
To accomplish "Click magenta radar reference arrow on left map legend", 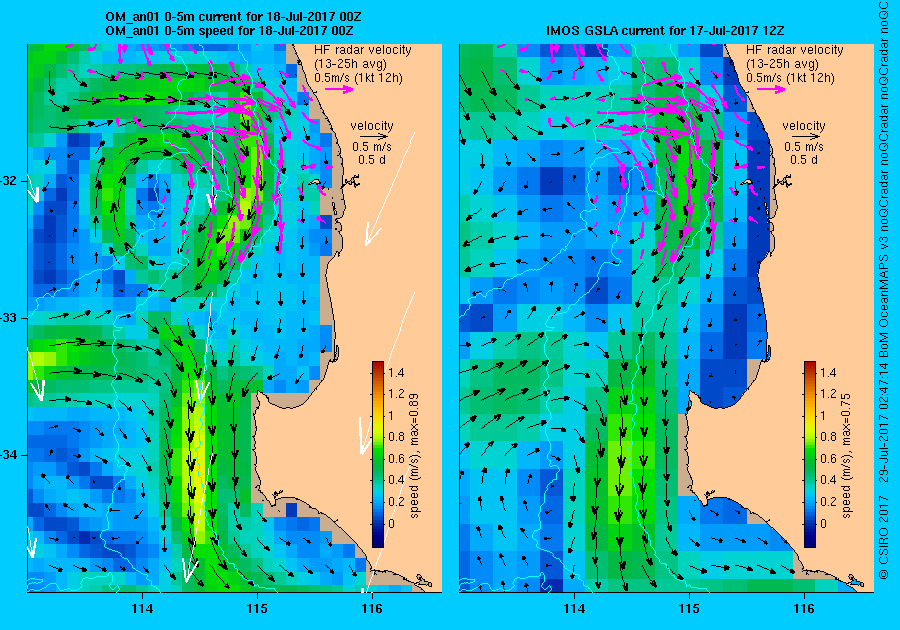I will point(339,89).
